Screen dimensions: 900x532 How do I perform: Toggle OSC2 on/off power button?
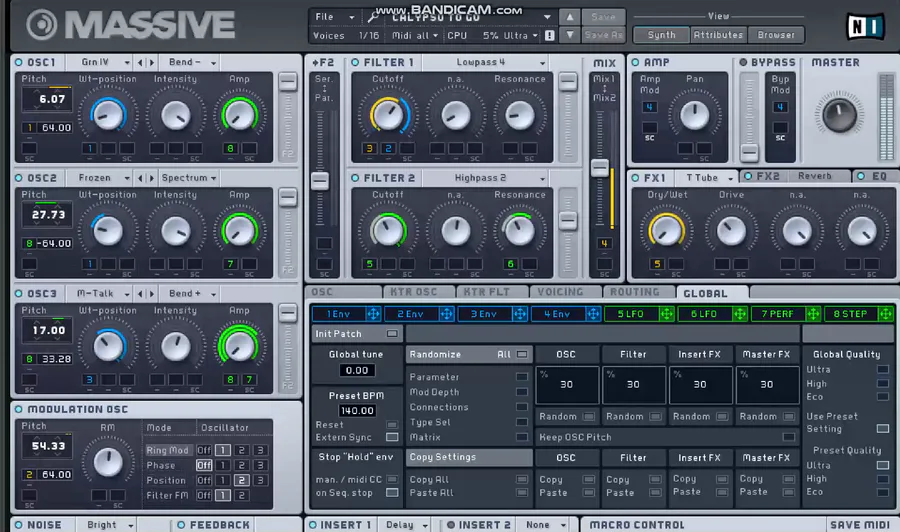click(x=19, y=178)
